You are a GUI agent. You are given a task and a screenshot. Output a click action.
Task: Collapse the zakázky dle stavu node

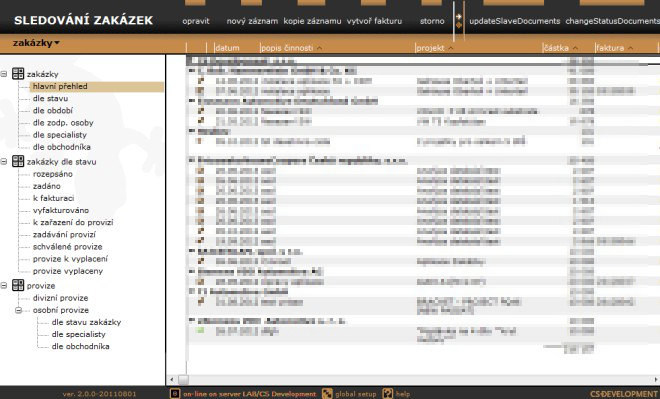click(x=4, y=162)
